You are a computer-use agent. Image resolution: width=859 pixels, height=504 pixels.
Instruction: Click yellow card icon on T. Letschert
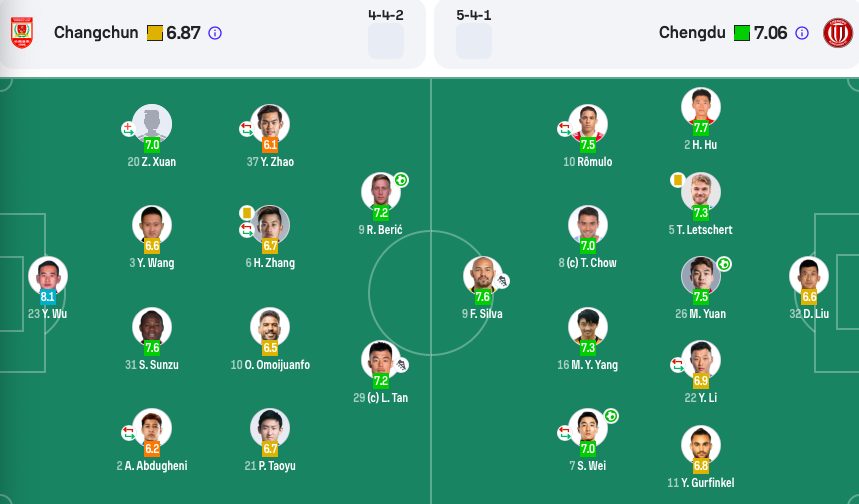click(x=678, y=180)
